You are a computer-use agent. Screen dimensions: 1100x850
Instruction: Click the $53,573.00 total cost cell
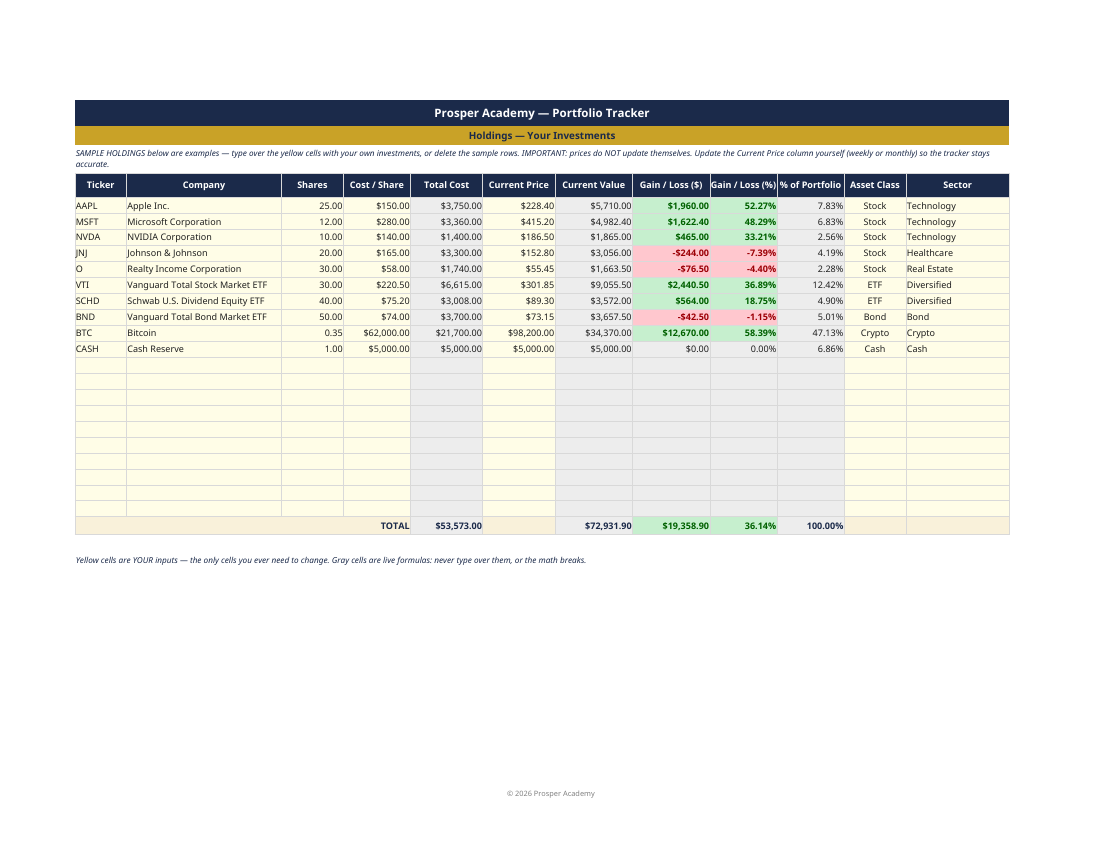(446, 526)
